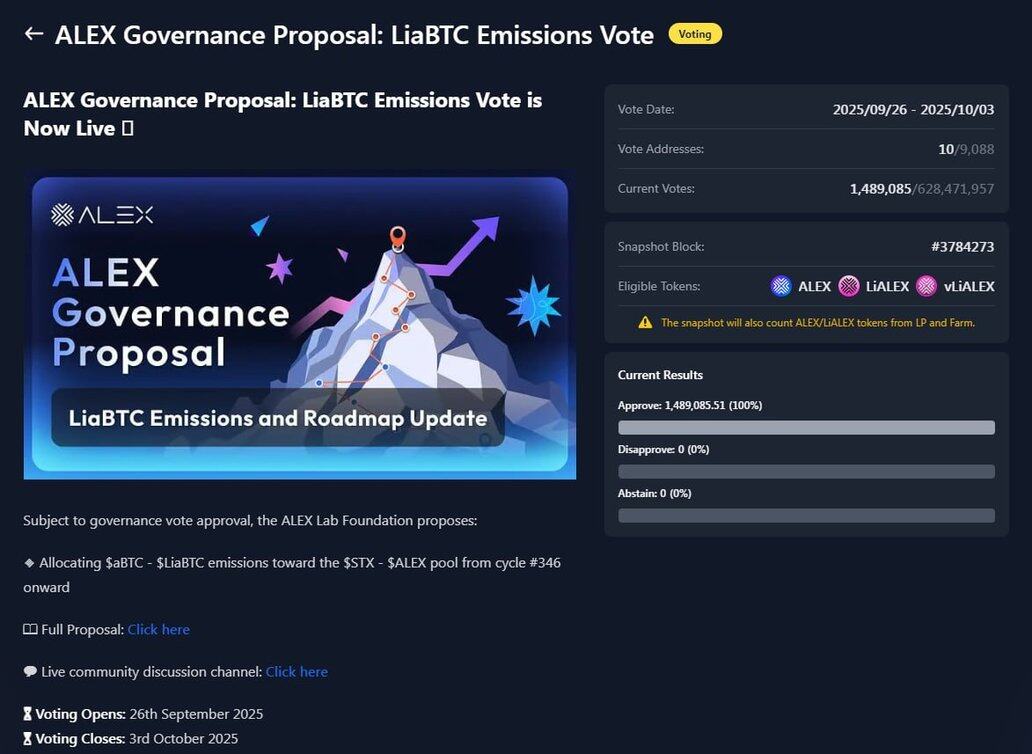This screenshot has height=754, width=1032.
Task: Open the Full Proposal Click here link
Action: point(159,630)
